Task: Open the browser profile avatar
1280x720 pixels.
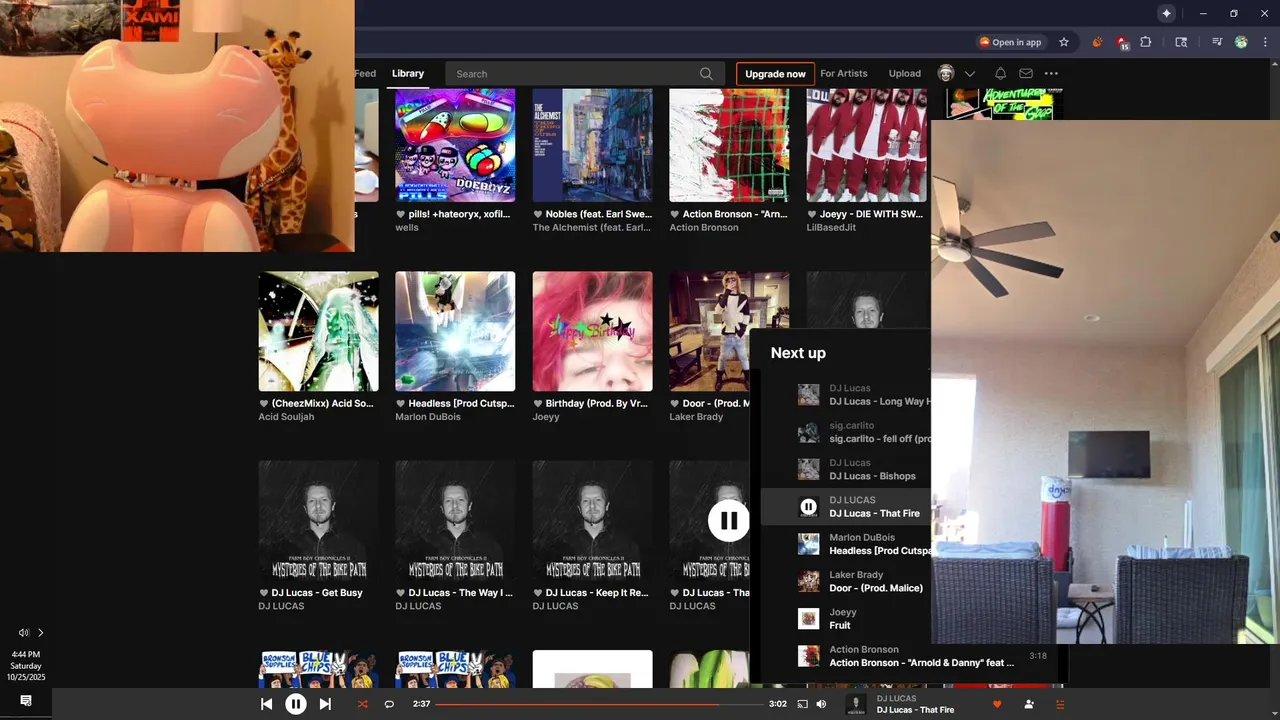Action: [1241, 42]
